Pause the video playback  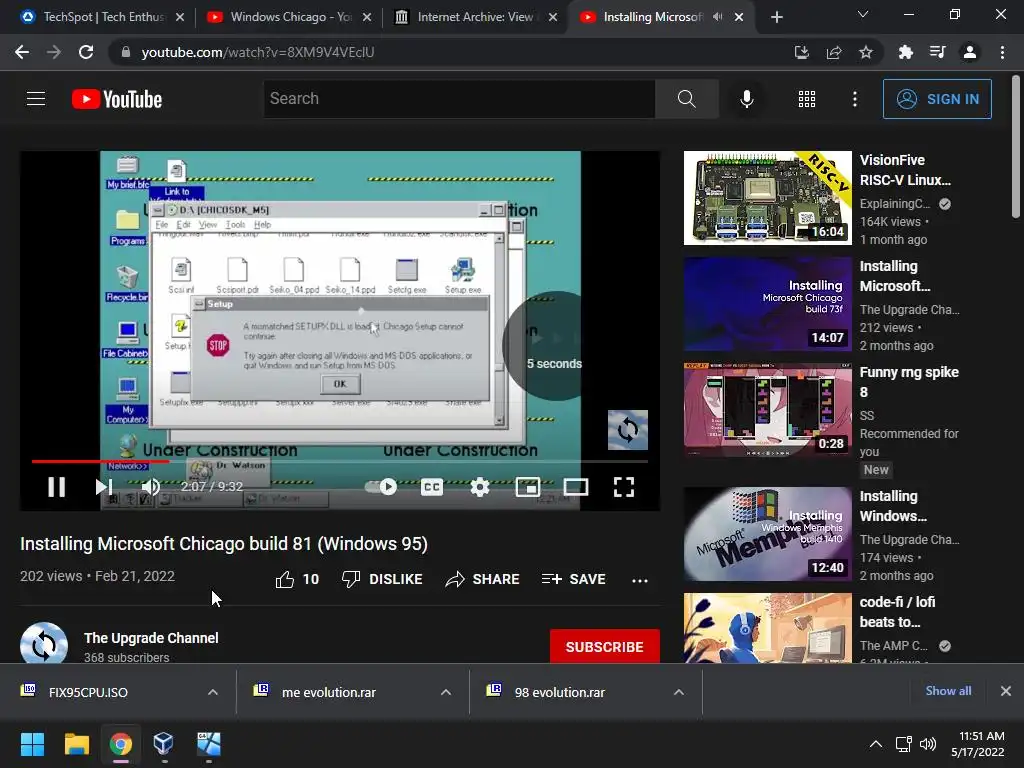(x=56, y=487)
